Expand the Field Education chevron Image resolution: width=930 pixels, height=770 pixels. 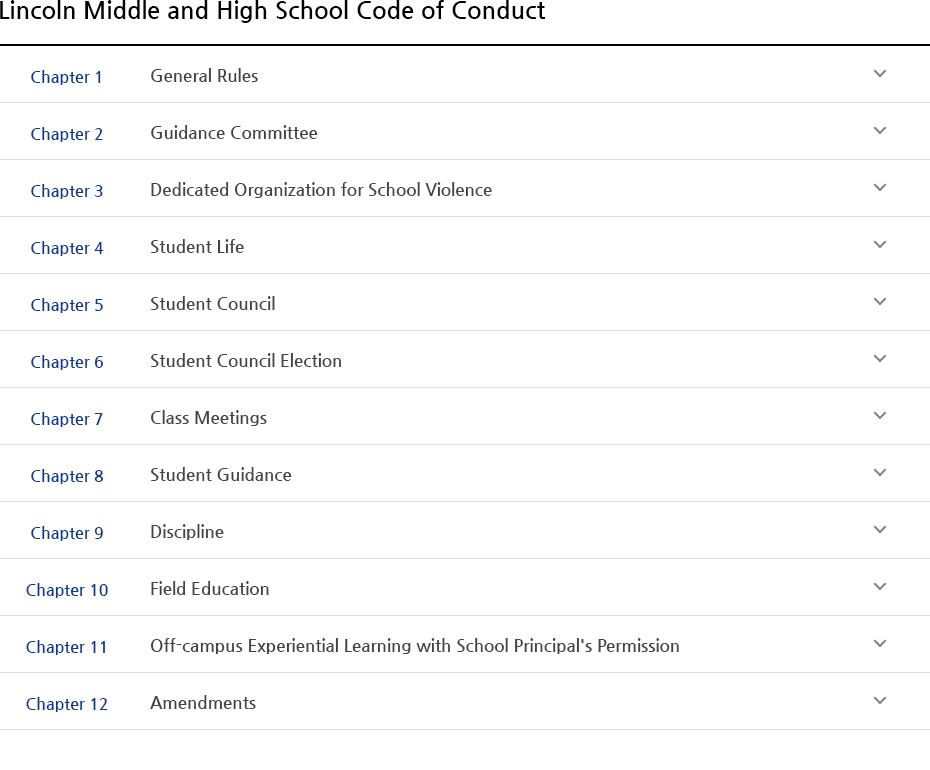pos(880,587)
